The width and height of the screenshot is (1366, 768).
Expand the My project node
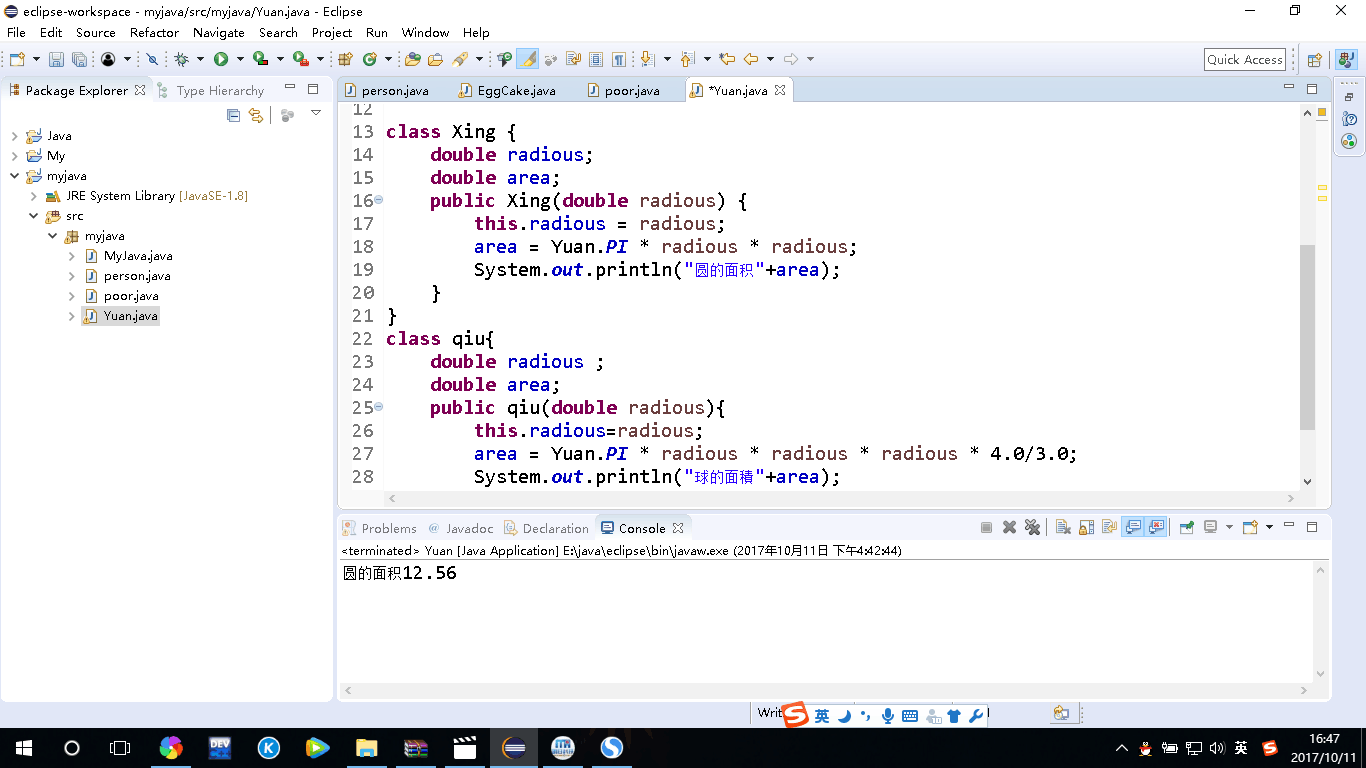click(x=14, y=156)
